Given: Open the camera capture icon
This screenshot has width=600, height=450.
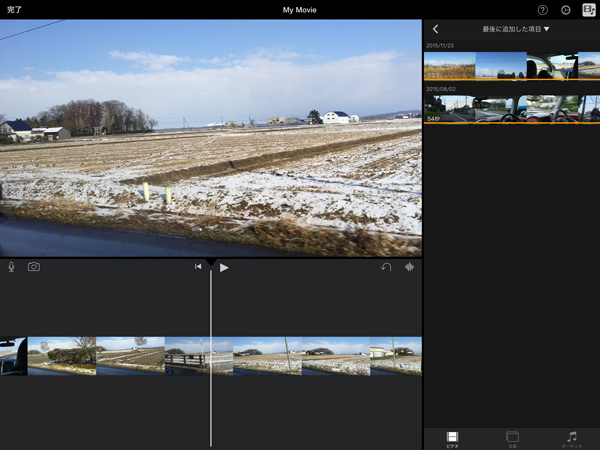Looking at the screenshot, I should coord(34,267).
